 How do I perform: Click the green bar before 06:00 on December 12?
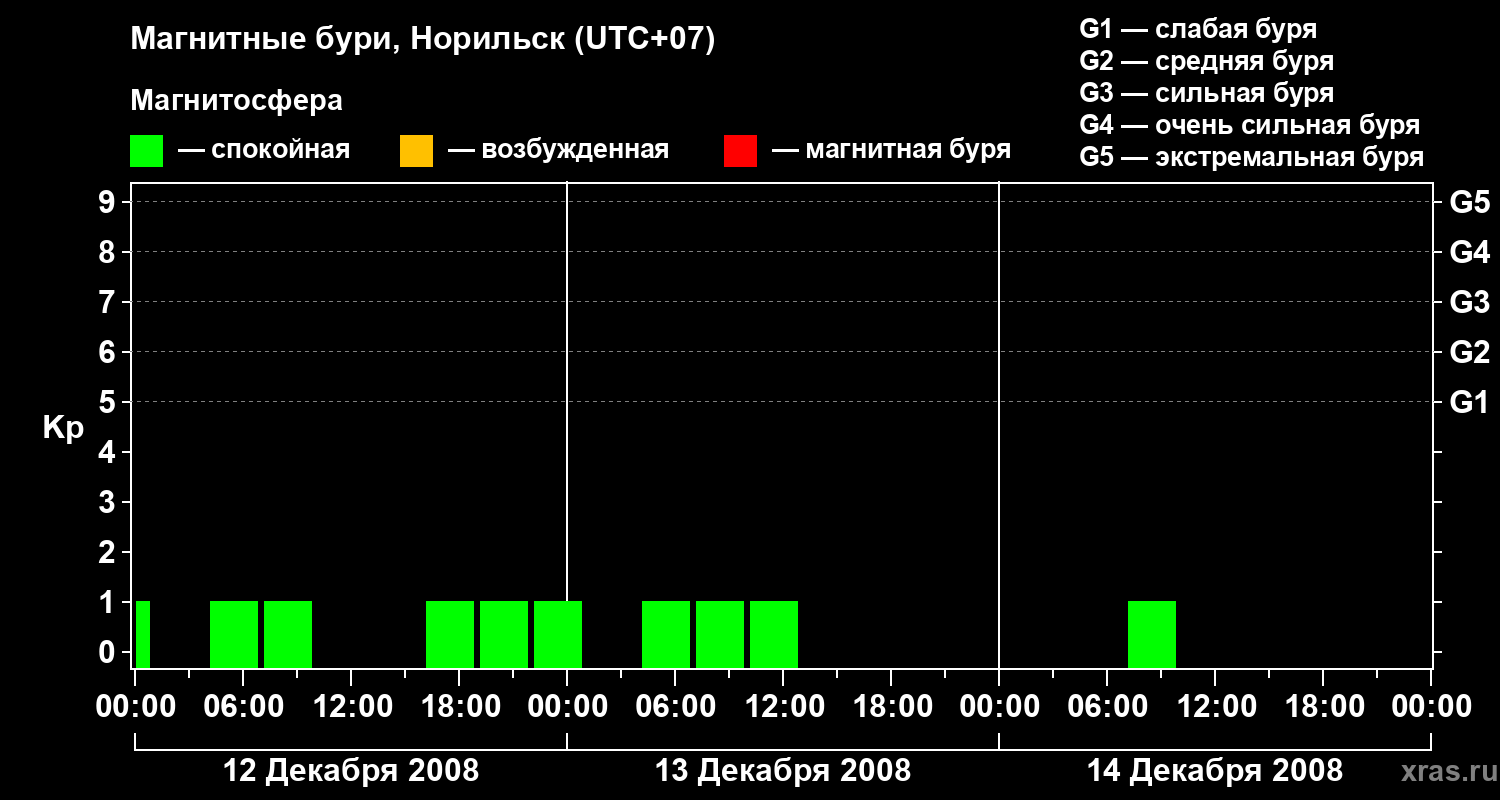coord(234,634)
